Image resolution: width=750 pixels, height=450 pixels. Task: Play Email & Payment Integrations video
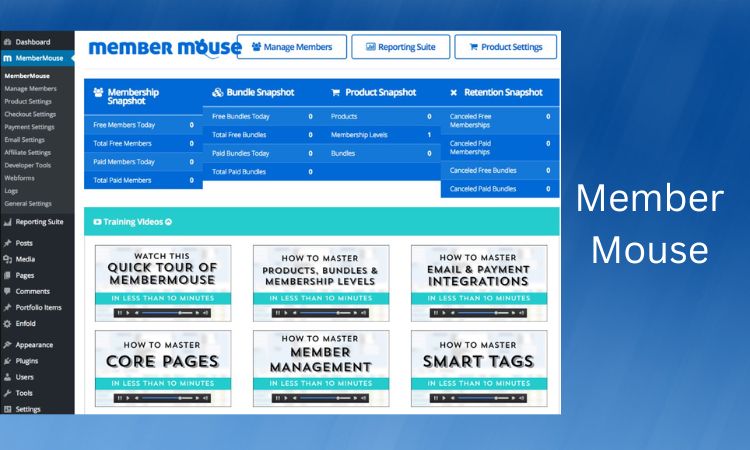click(x=479, y=283)
